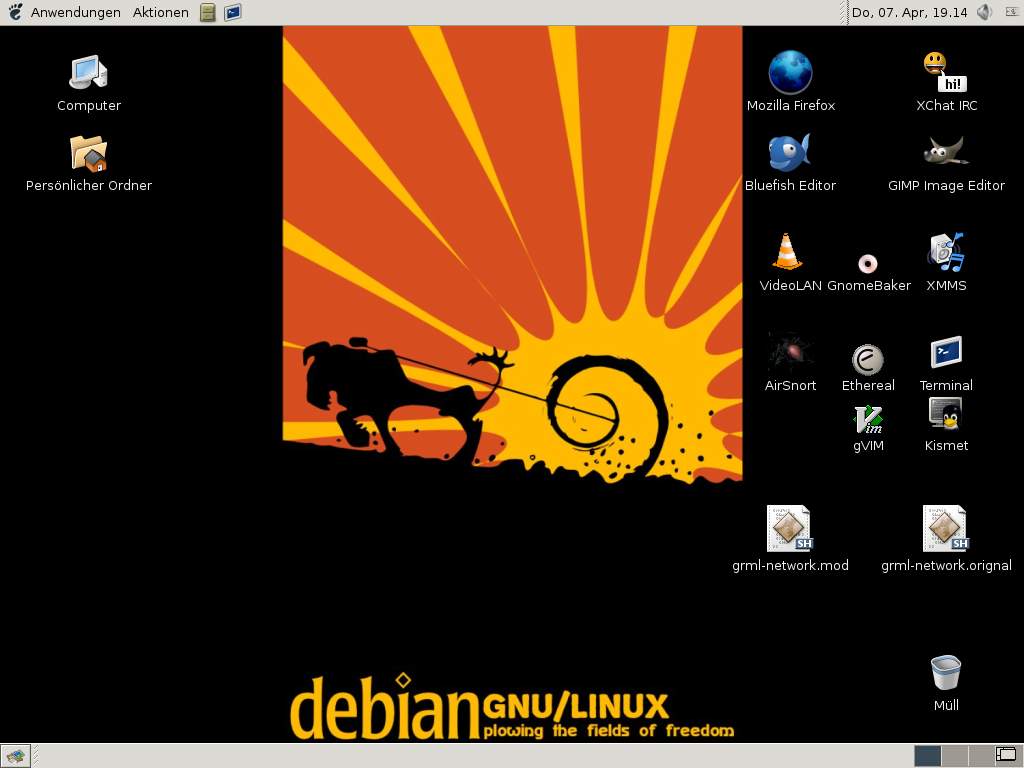Select the Kismet penguin icon
The width and height of the screenshot is (1024, 768).
click(x=945, y=414)
